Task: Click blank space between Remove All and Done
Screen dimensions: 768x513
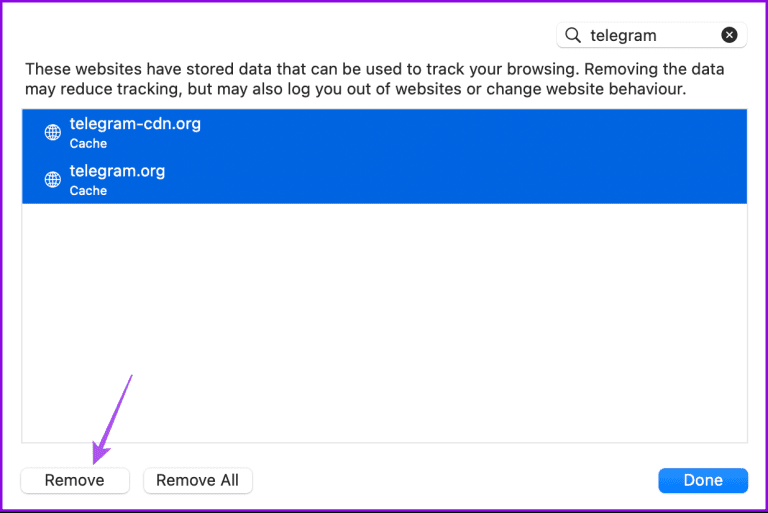Action: pos(455,480)
